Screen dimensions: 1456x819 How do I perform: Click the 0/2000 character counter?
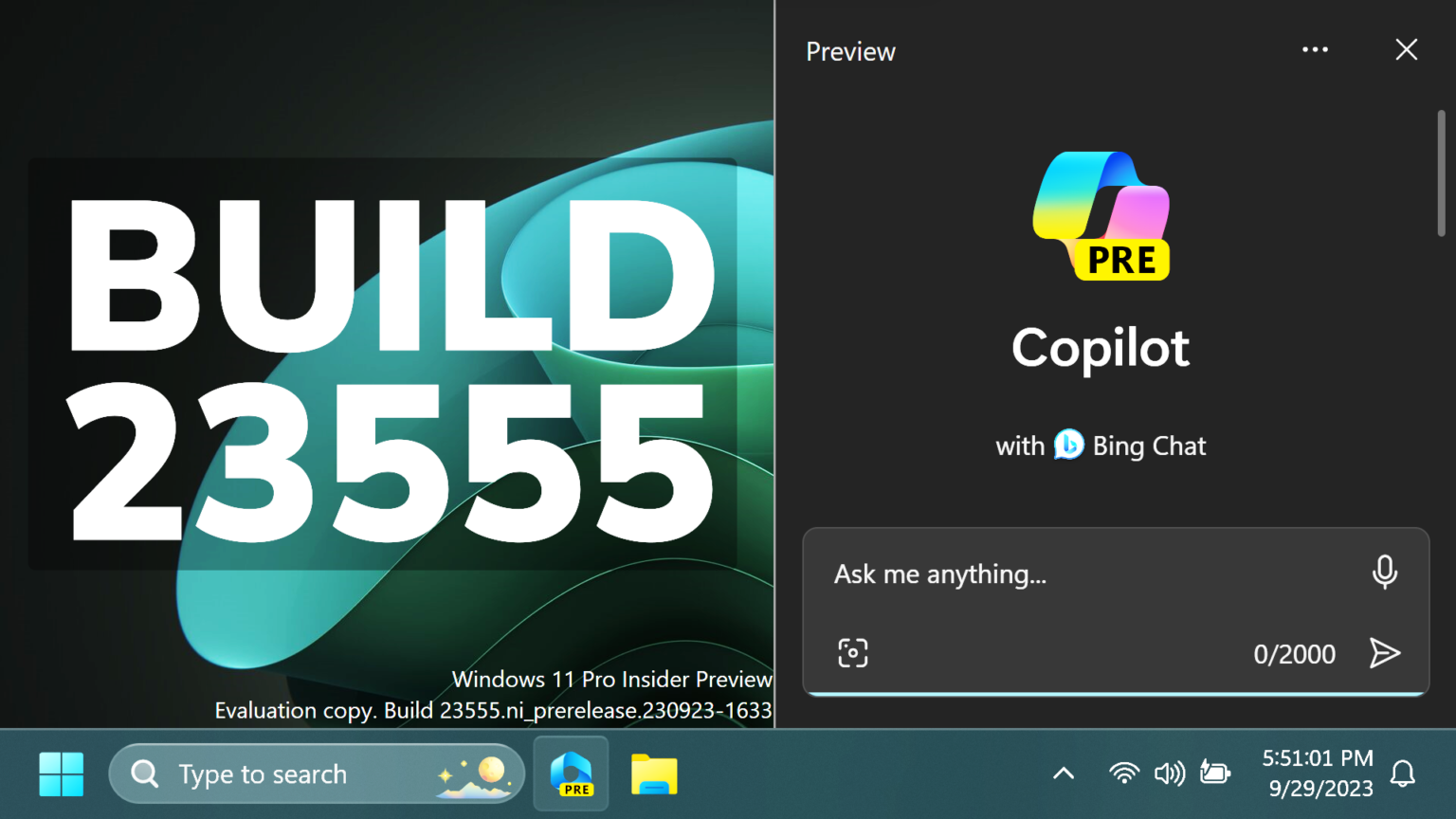(x=1294, y=654)
